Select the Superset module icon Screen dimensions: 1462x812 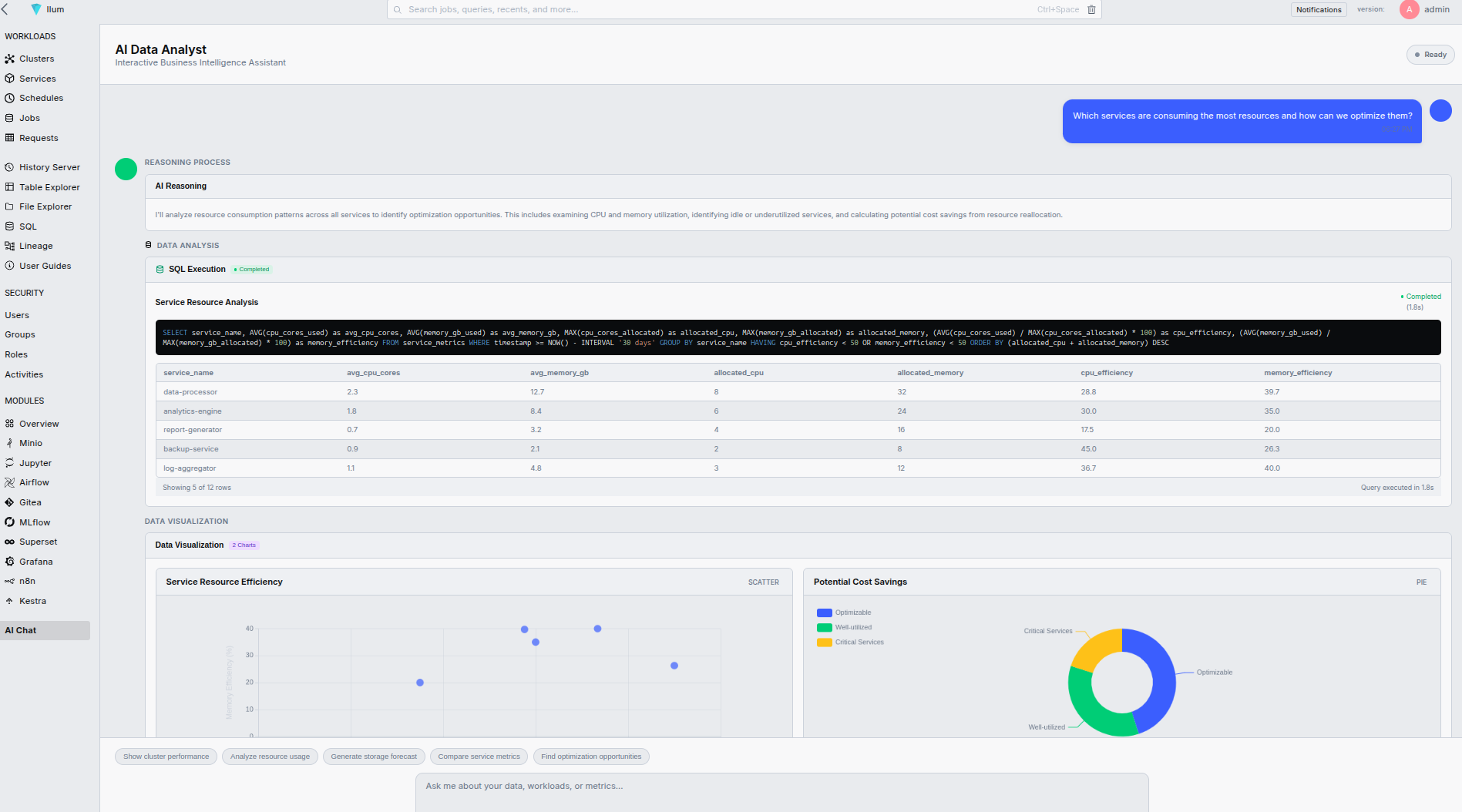tap(9, 542)
